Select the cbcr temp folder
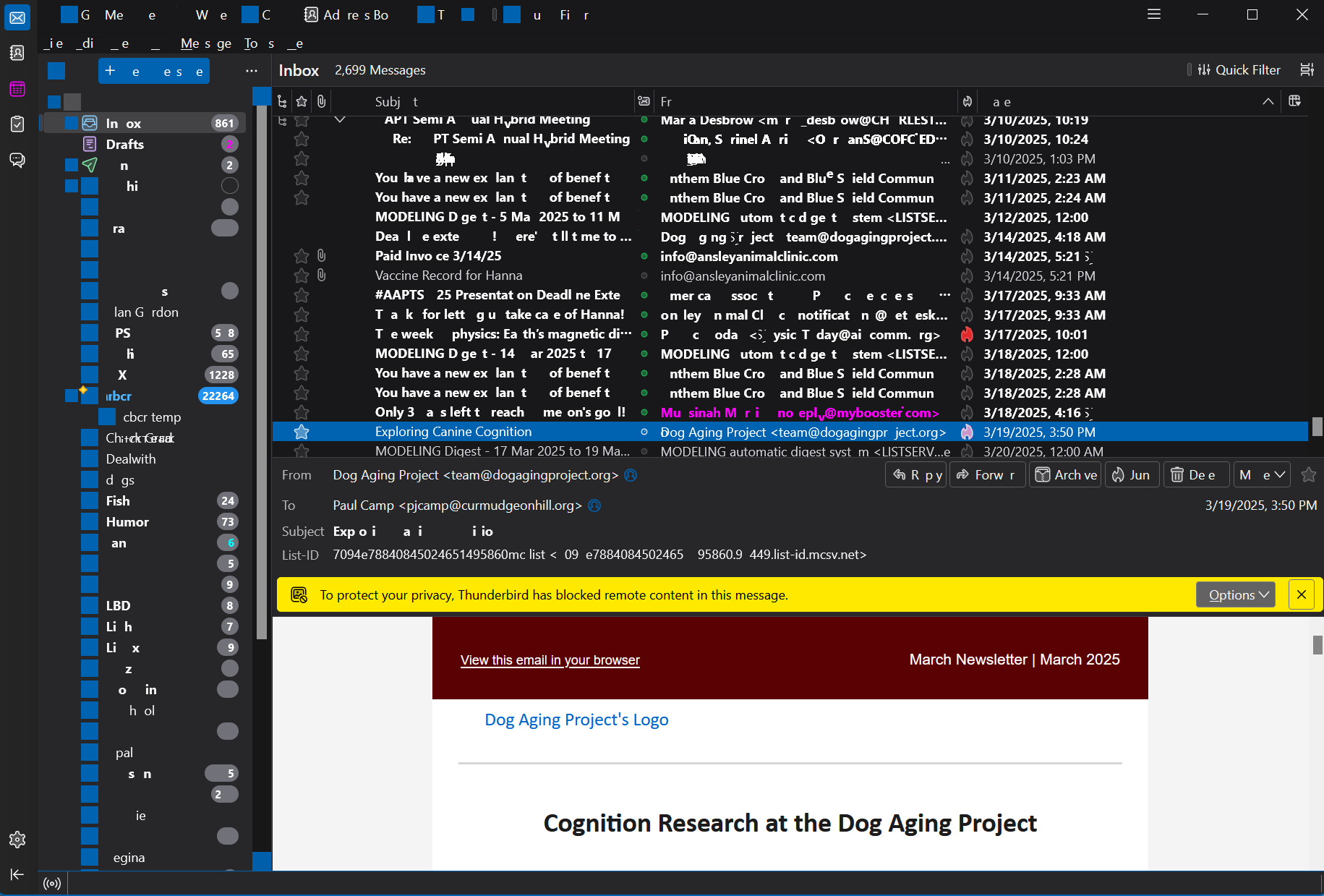Screen dimensions: 1324x896 coord(145,417)
